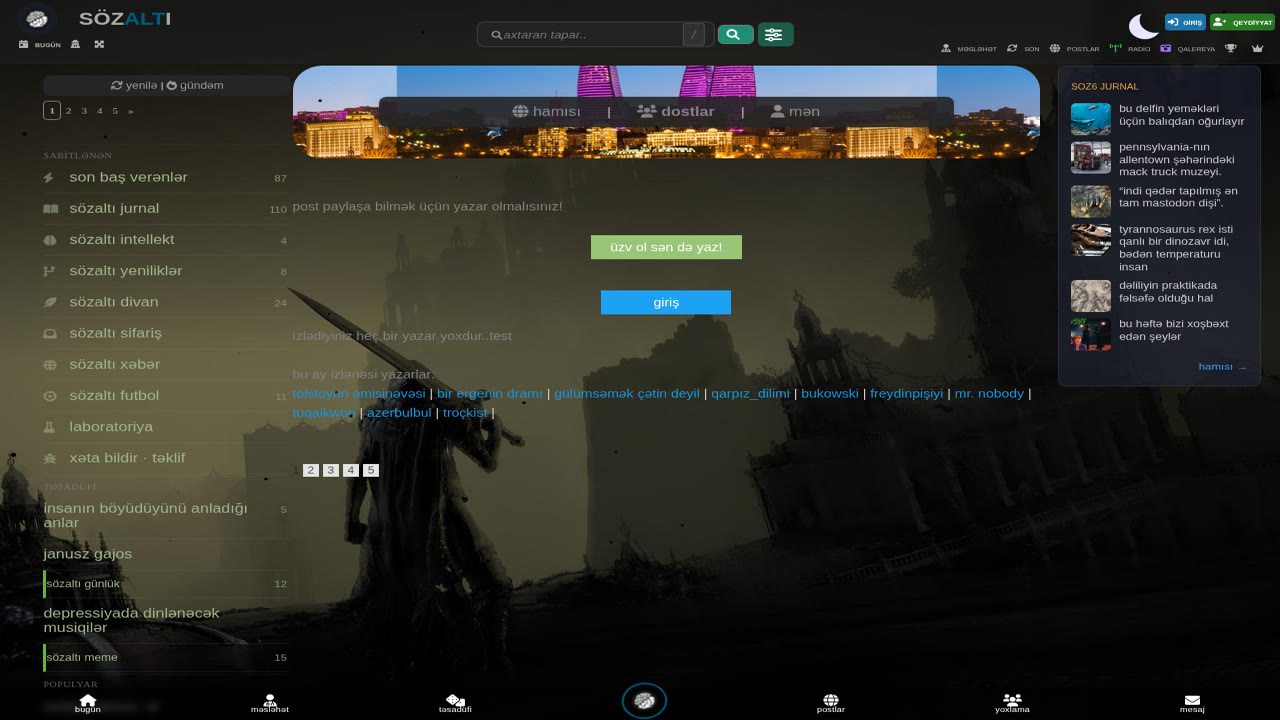Open 'xəta bildir · təklif' sidebar item
Image resolution: width=1280 pixels, height=720 pixels.
point(165,458)
